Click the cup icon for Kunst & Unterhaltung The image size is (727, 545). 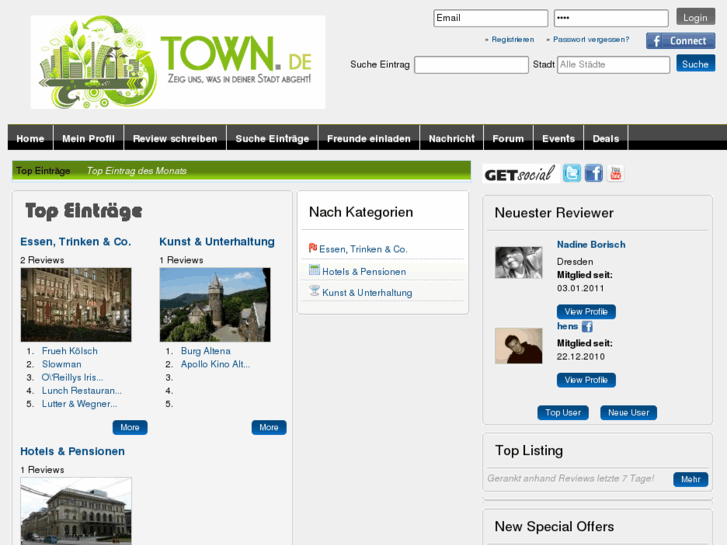click(x=314, y=291)
